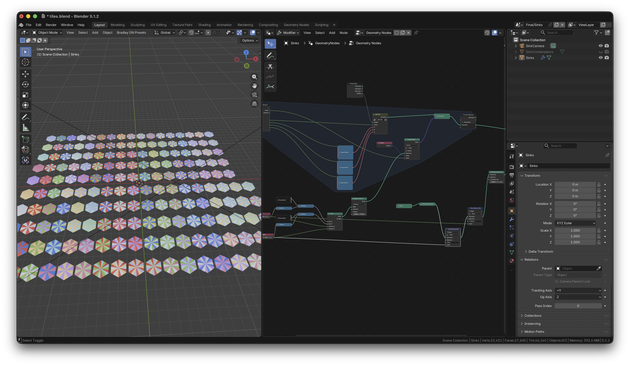Screen dimensions: 630x366
Task: Select the Annotate tool in 3D viewport
Action: point(25,117)
